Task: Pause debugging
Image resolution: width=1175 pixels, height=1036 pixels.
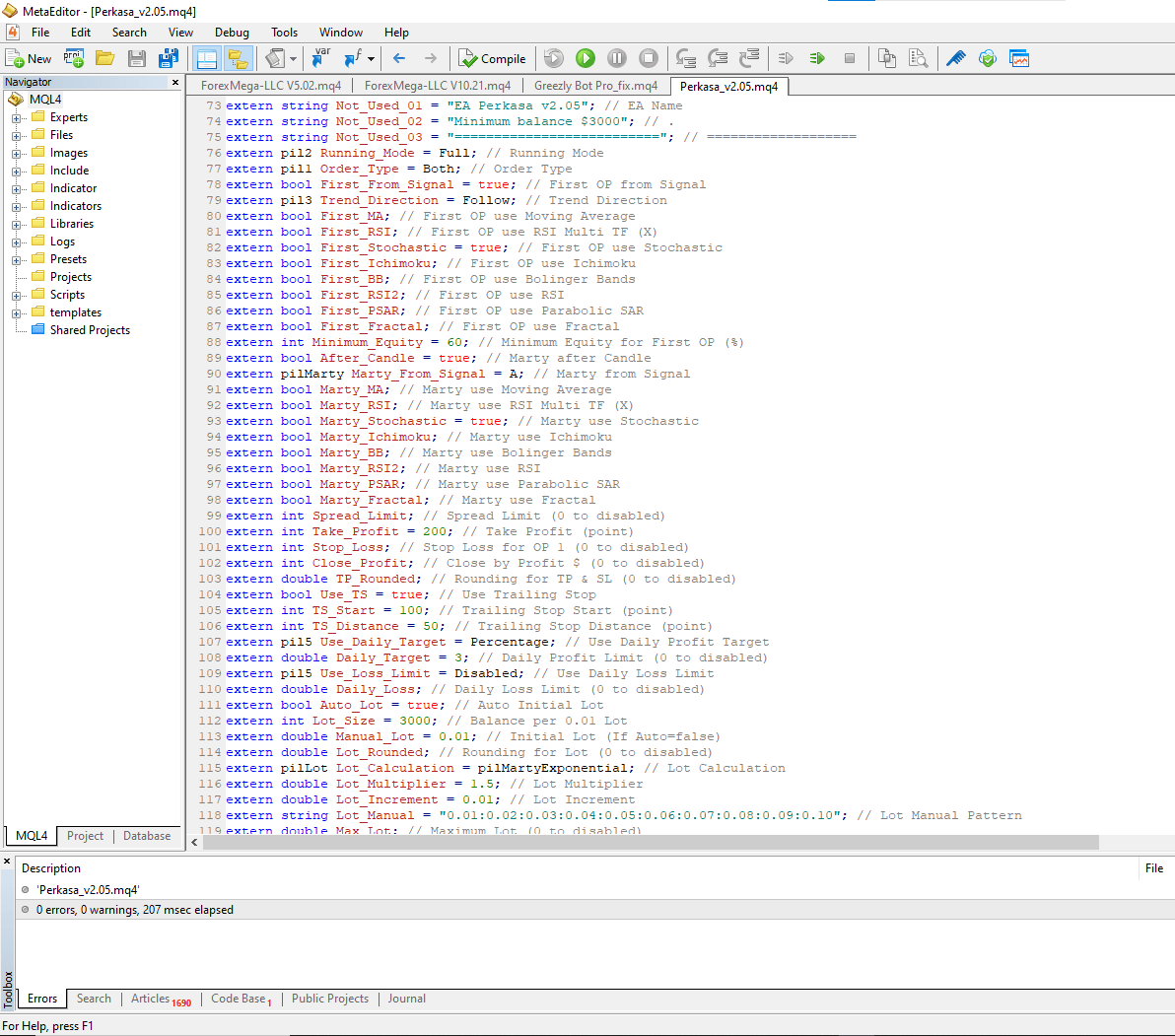Action: pyautogui.click(x=617, y=58)
